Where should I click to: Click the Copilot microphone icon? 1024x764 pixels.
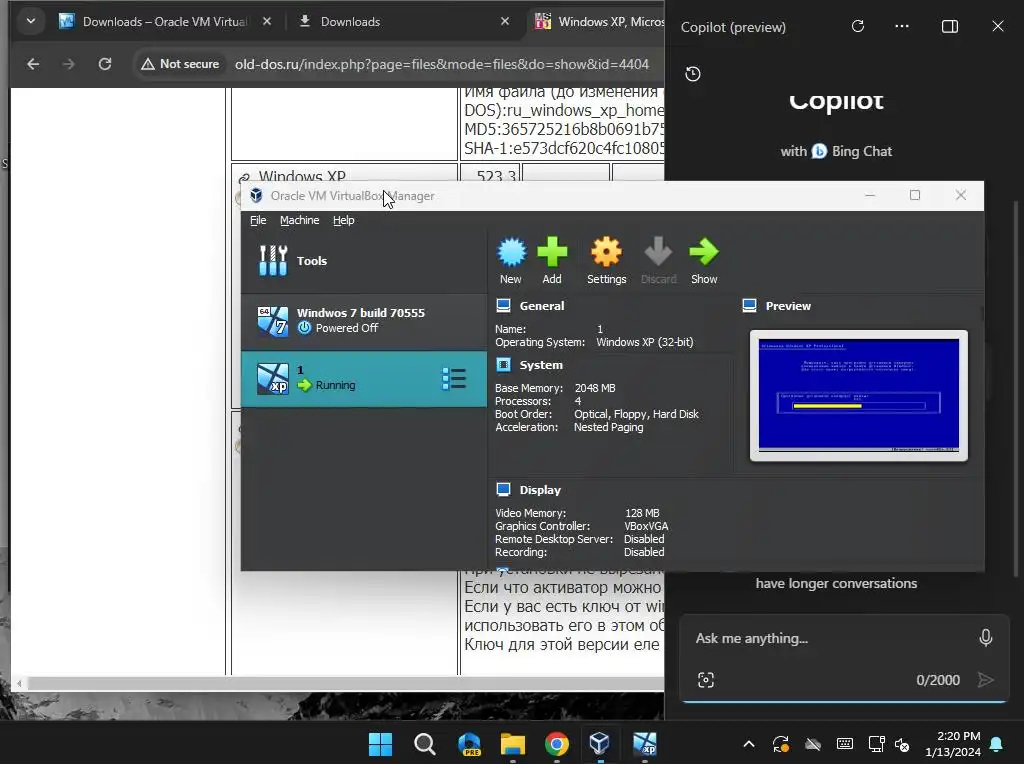(985, 637)
